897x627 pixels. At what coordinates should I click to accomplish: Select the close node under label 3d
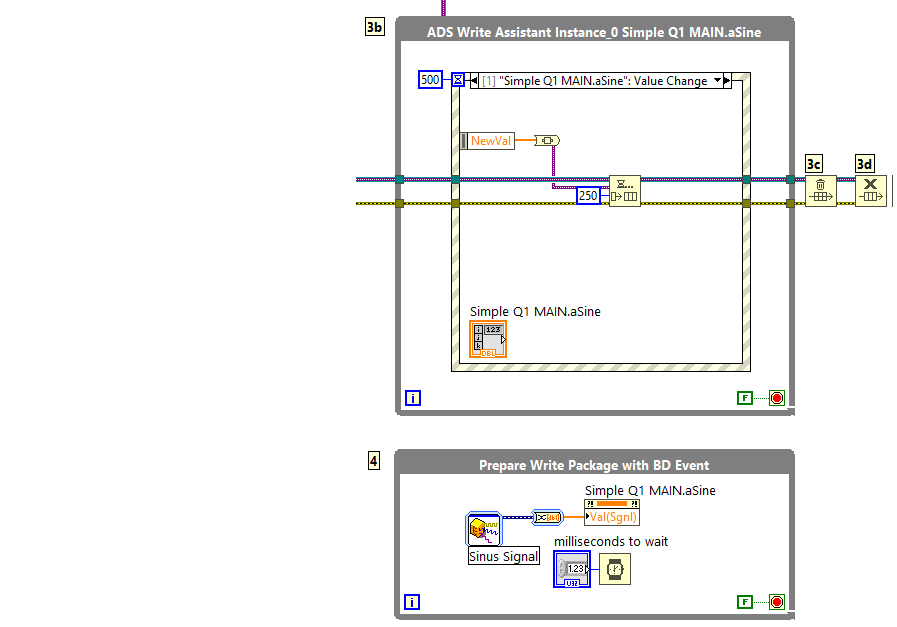870,189
